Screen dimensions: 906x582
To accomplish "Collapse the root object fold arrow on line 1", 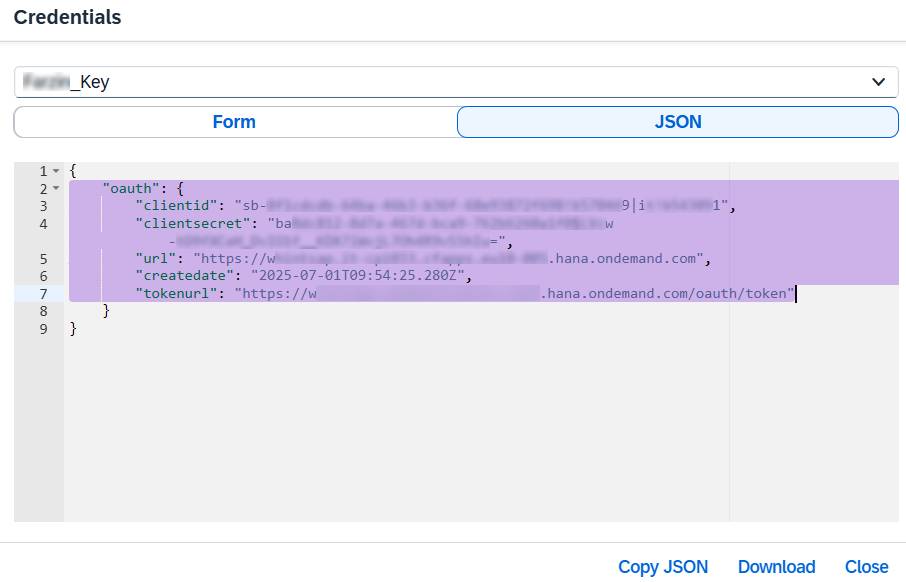I will (x=56, y=172).
